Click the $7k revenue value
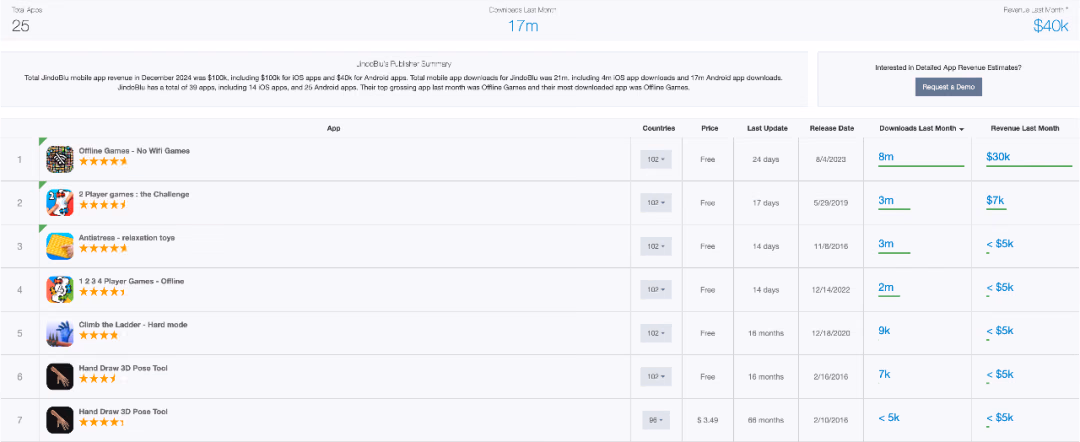This screenshot has height=442, width=1080. (995, 200)
